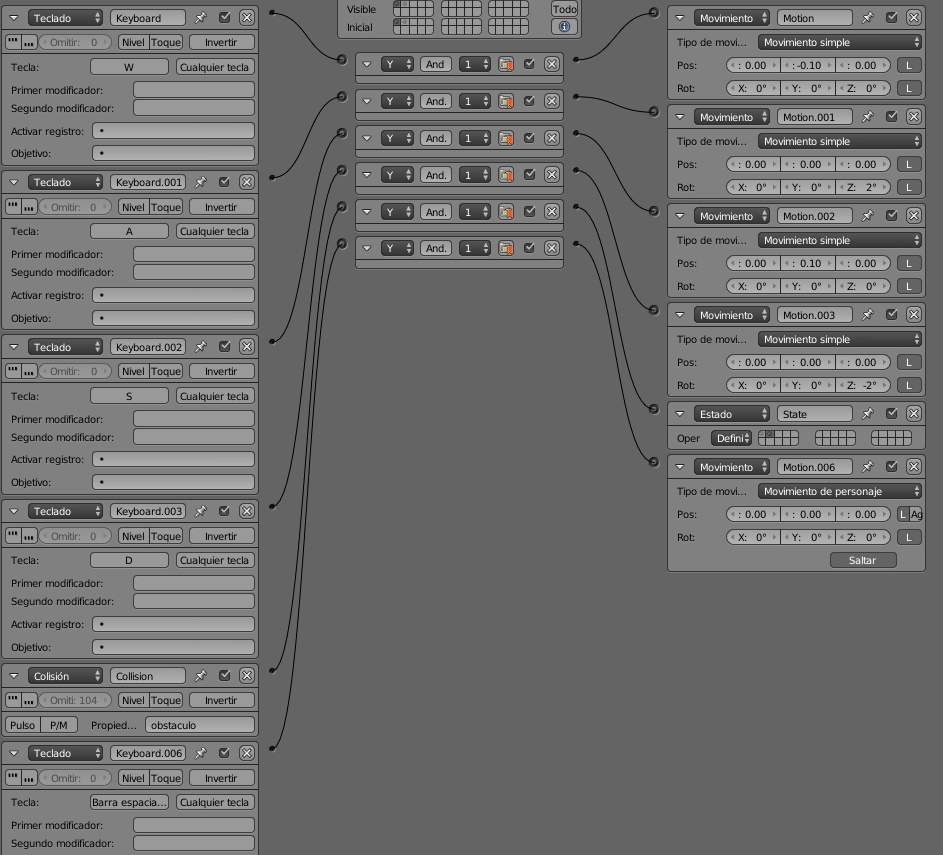Click the Omiti 104 slider on Collision

click(x=75, y=700)
